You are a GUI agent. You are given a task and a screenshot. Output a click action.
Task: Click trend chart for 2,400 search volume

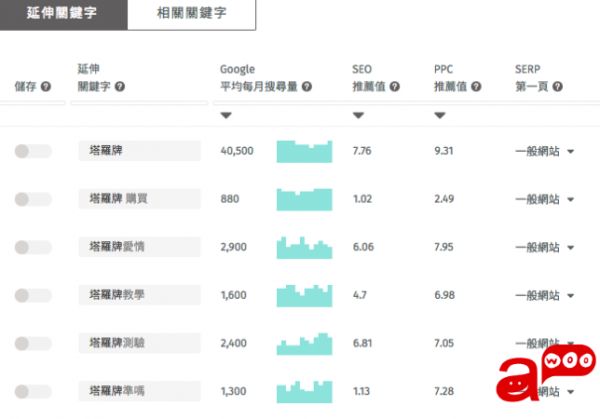(x=304, y=344)
